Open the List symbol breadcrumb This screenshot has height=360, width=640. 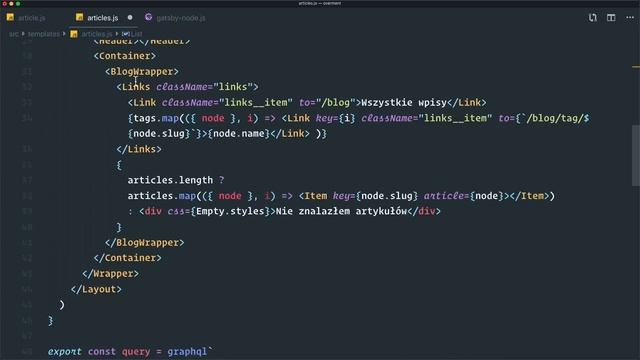pos(137,34)
